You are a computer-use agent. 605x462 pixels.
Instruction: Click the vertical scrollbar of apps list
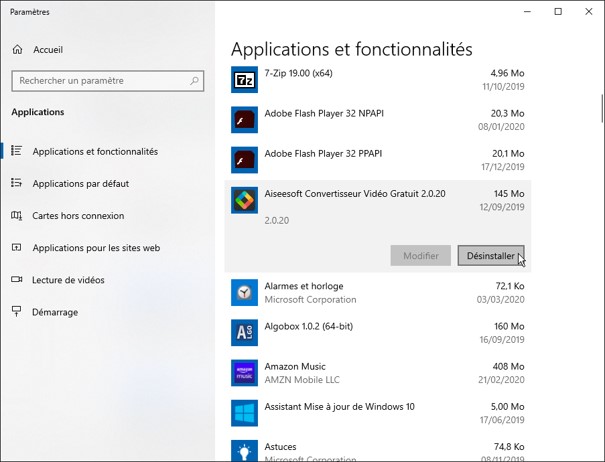point(601,106)
